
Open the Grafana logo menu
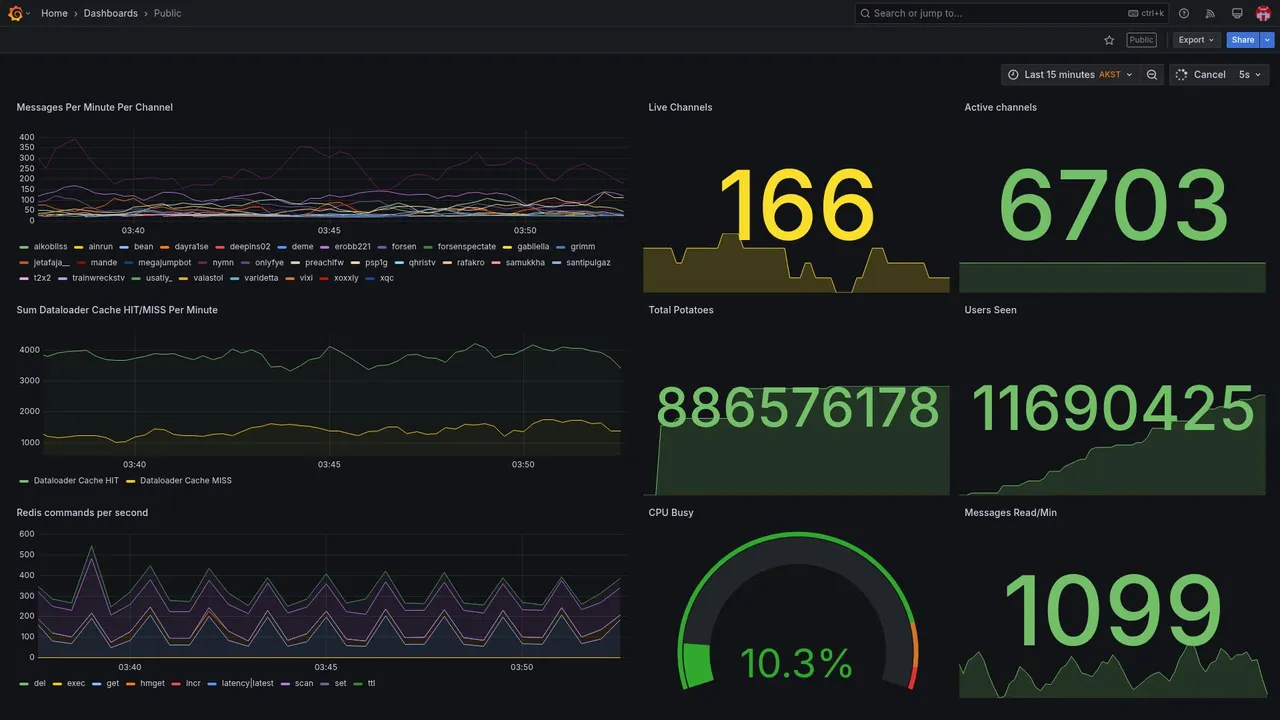pyautogui.click(x=15, y=13)
